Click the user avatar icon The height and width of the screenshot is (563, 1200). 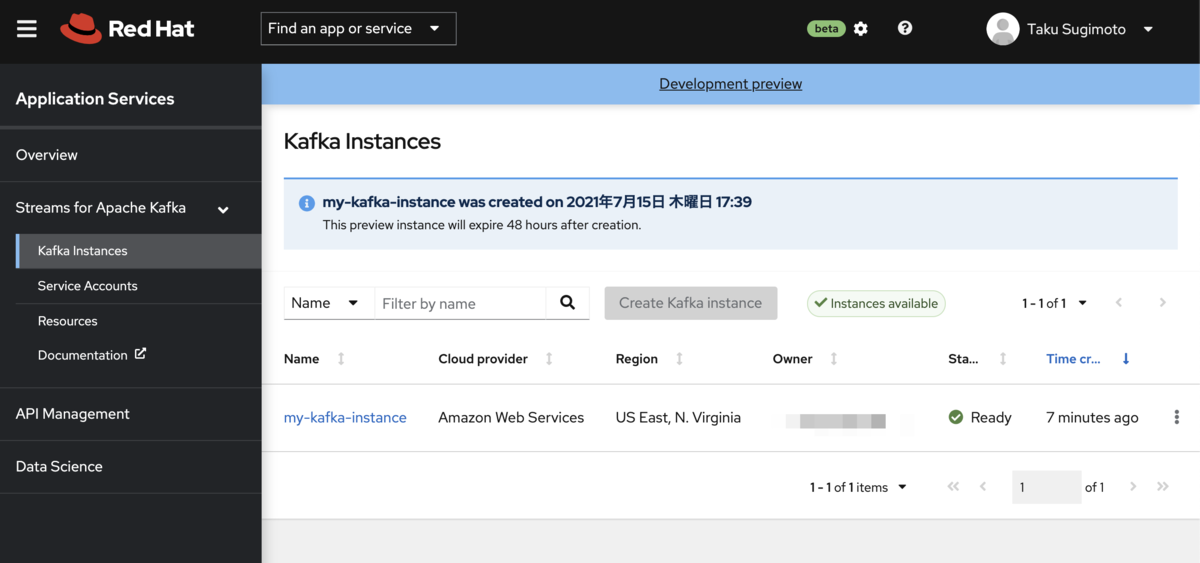(x=1002, y=29)
